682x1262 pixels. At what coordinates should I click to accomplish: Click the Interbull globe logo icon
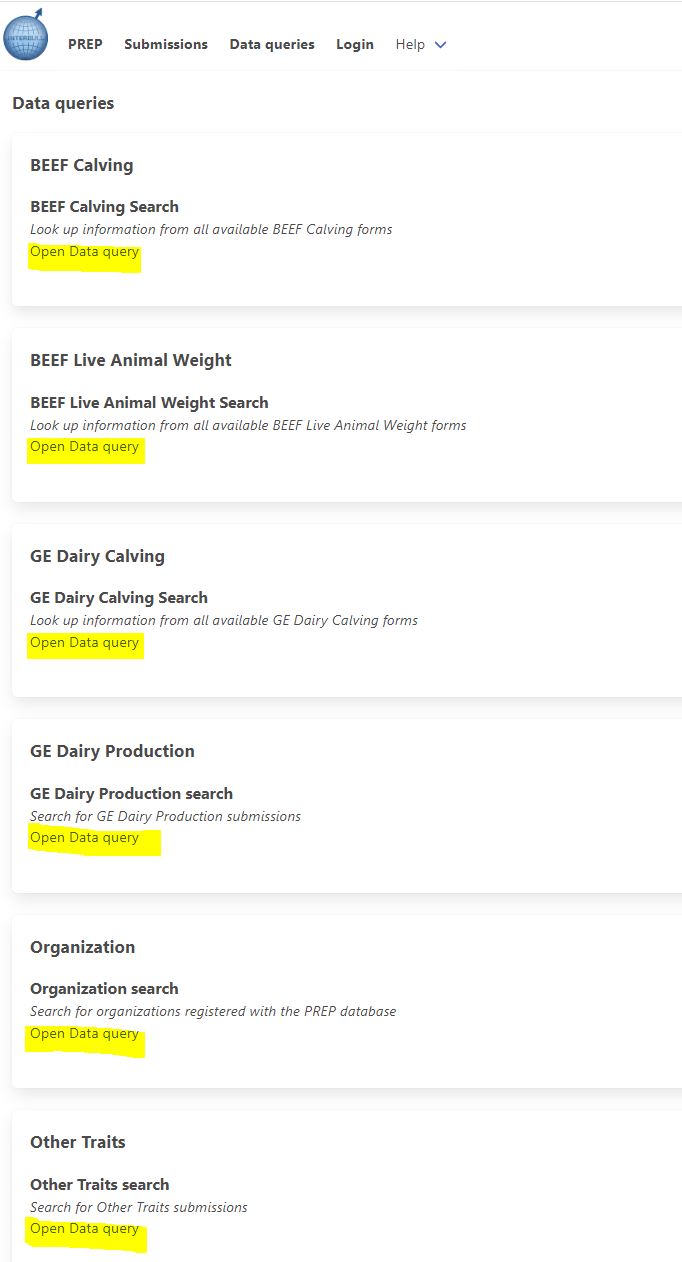click(x=26, y=36)
